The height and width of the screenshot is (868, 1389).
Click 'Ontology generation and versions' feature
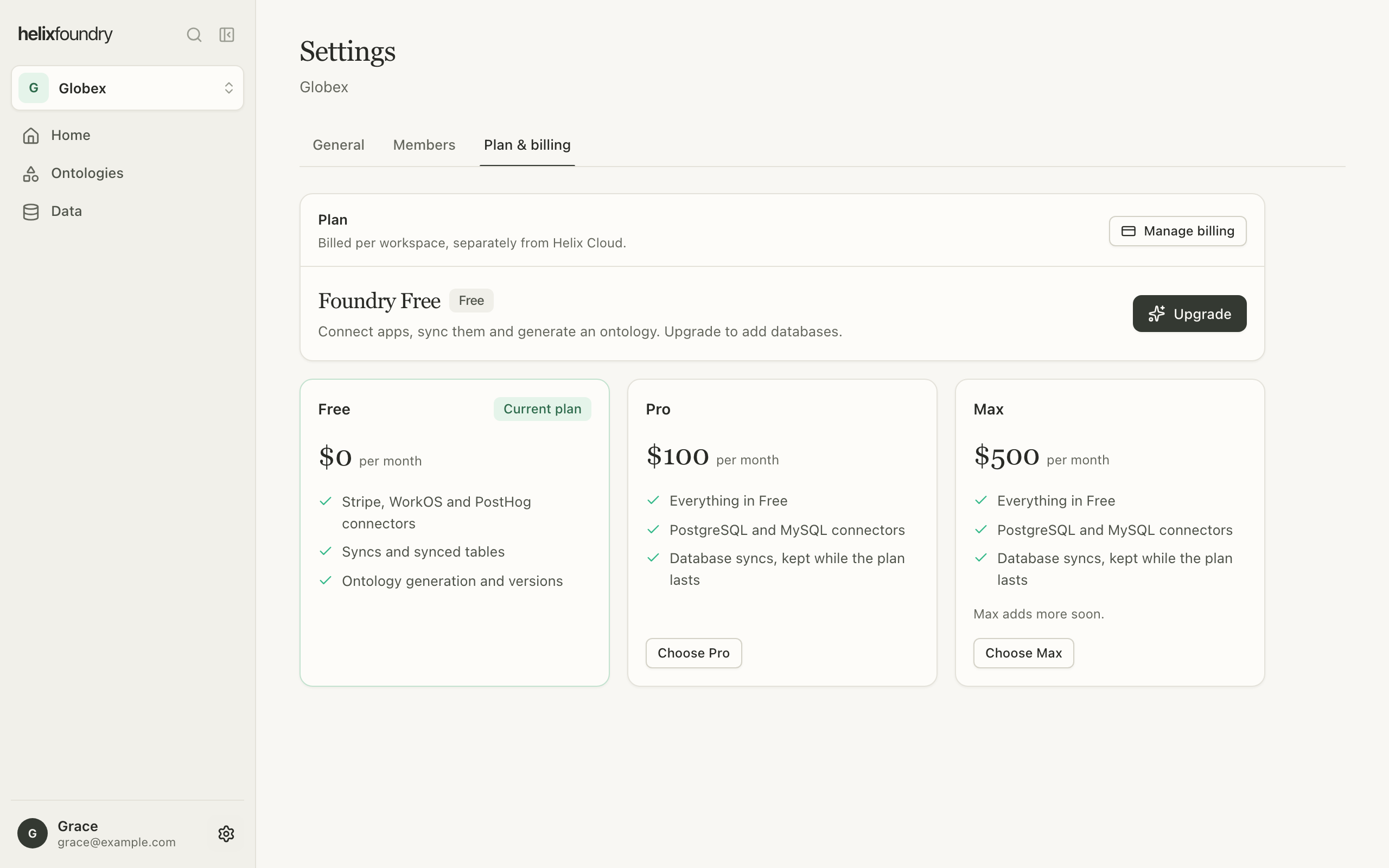(x=452, y=581)
